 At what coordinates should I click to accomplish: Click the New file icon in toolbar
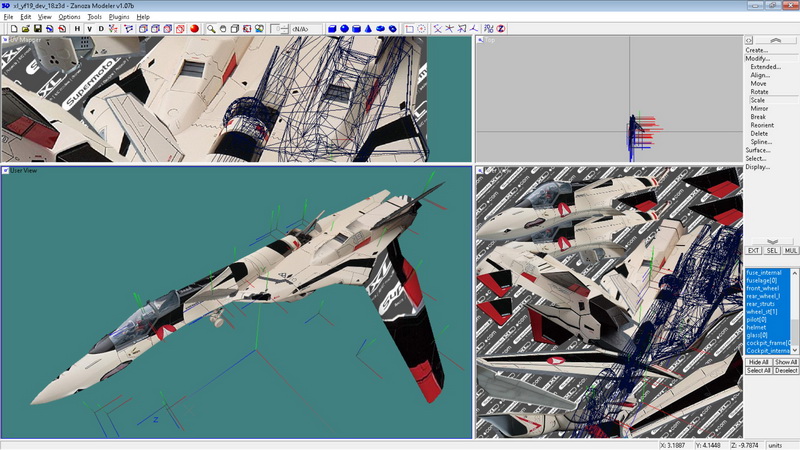point(14,29)
